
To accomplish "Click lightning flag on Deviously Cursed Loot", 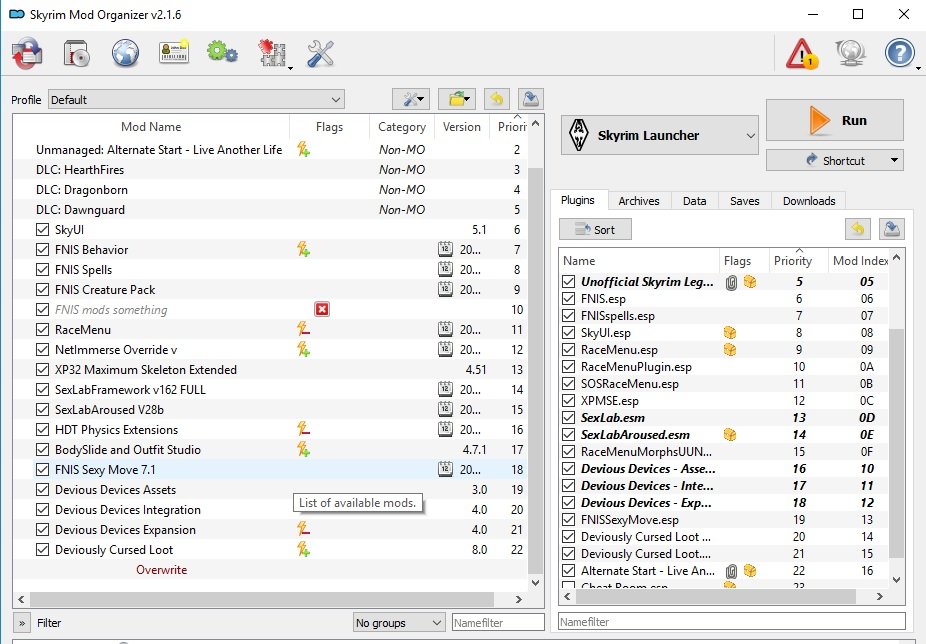I will pos(304,549).
